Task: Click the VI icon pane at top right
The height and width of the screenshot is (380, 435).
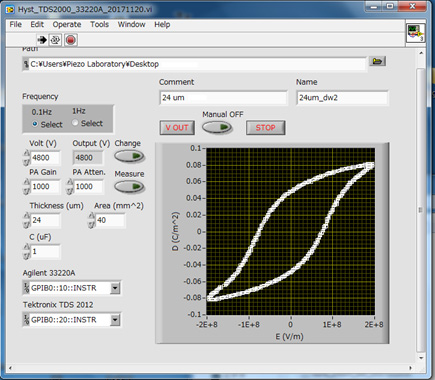Action: (416, 33)
